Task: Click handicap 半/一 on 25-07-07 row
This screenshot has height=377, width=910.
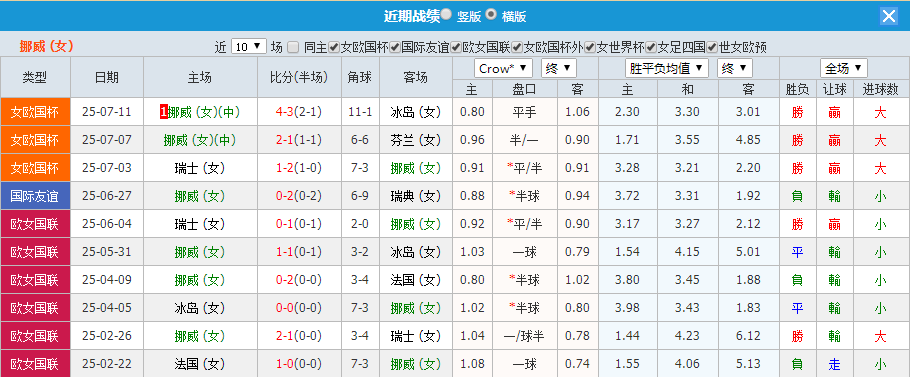Action: point(525,140)
